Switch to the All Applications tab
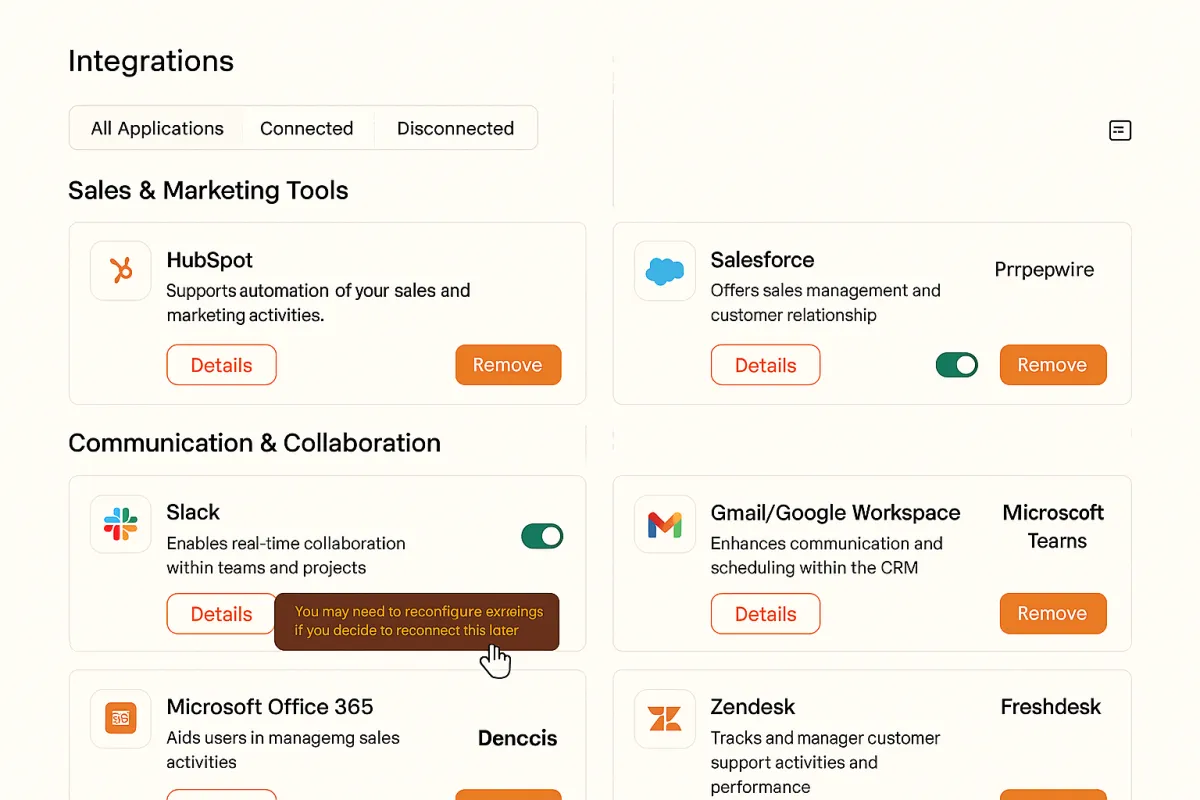Viewport: 1200px width, 800px height. point(157,128)
